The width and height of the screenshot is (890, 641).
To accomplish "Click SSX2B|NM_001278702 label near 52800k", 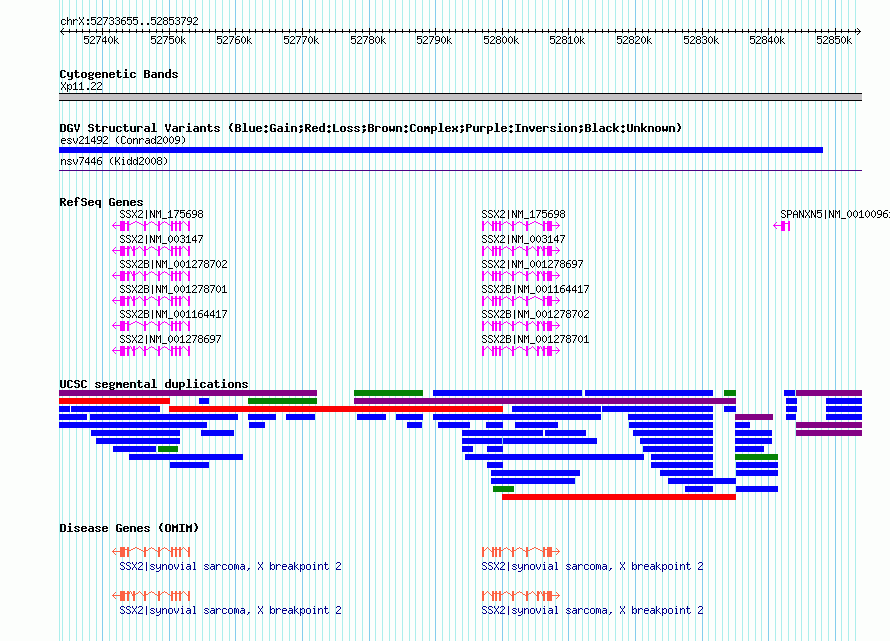I will pyautogui.click(x=535, y=314).
